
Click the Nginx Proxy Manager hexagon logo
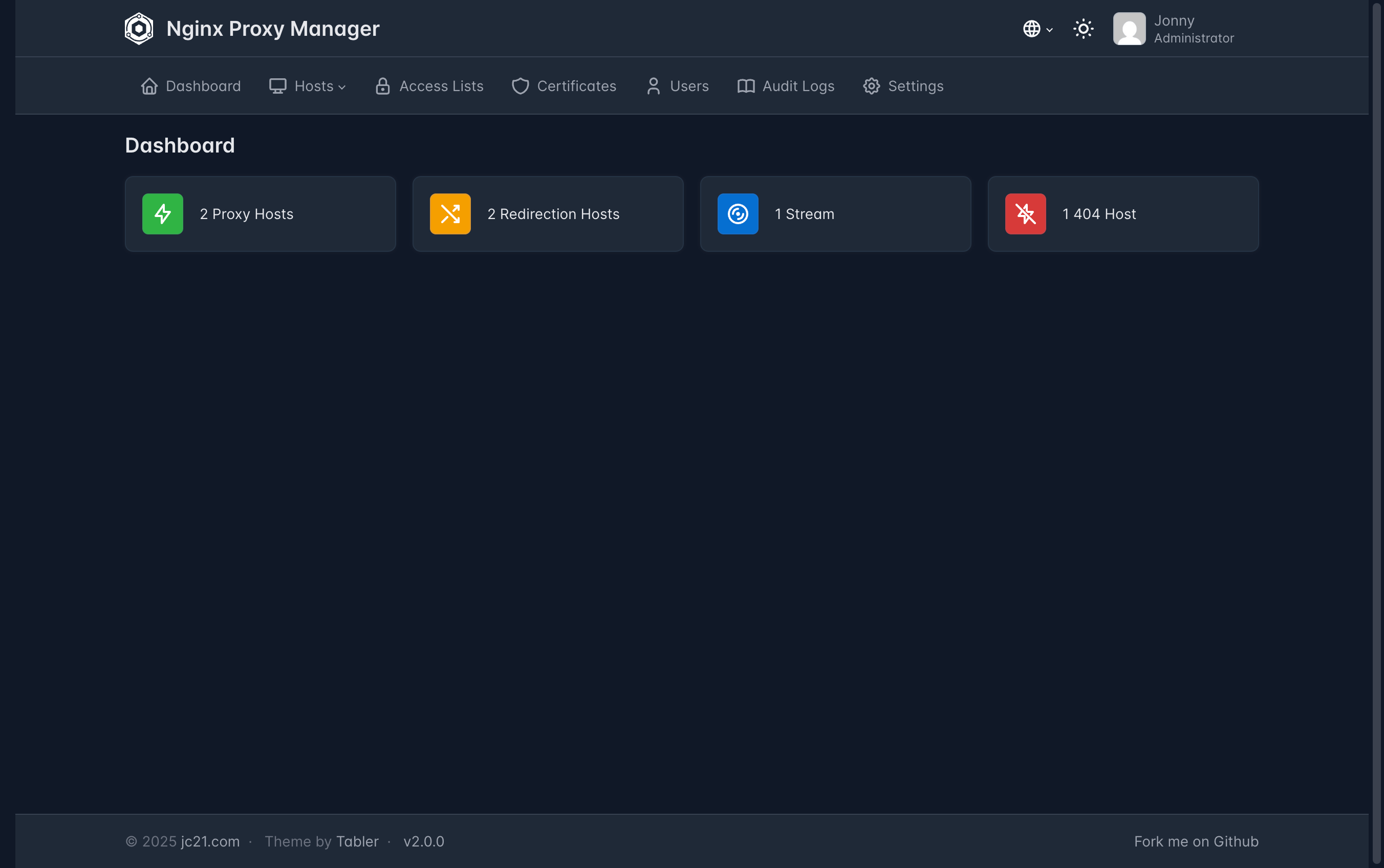(x=139, y=29)
